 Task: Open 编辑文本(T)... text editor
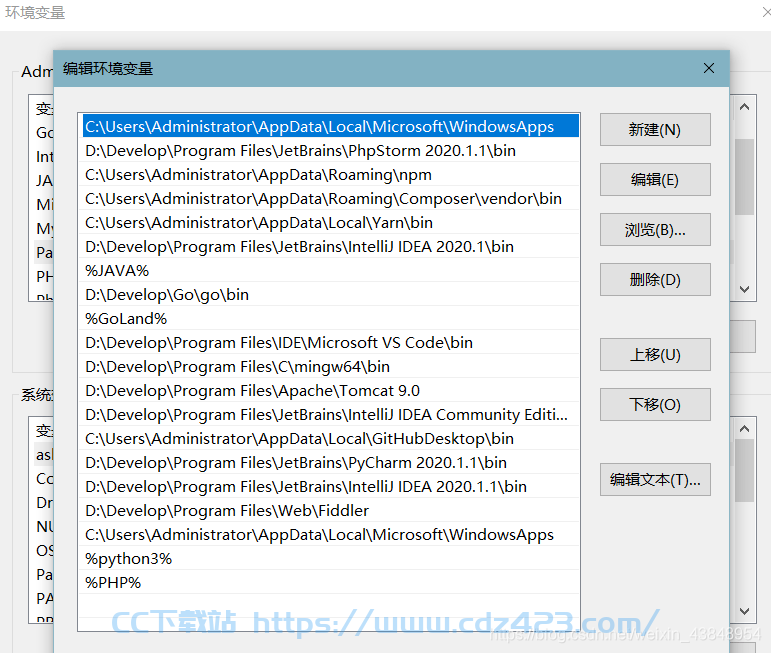[655, 479]
